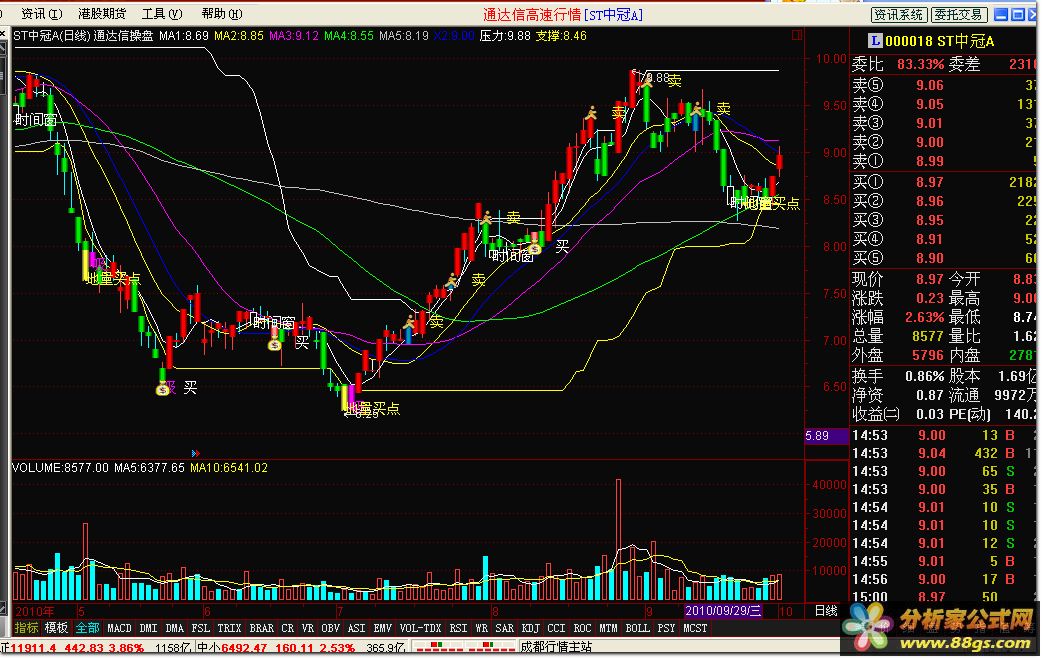Switch to the ASI indicator

[x=357, y=628]
